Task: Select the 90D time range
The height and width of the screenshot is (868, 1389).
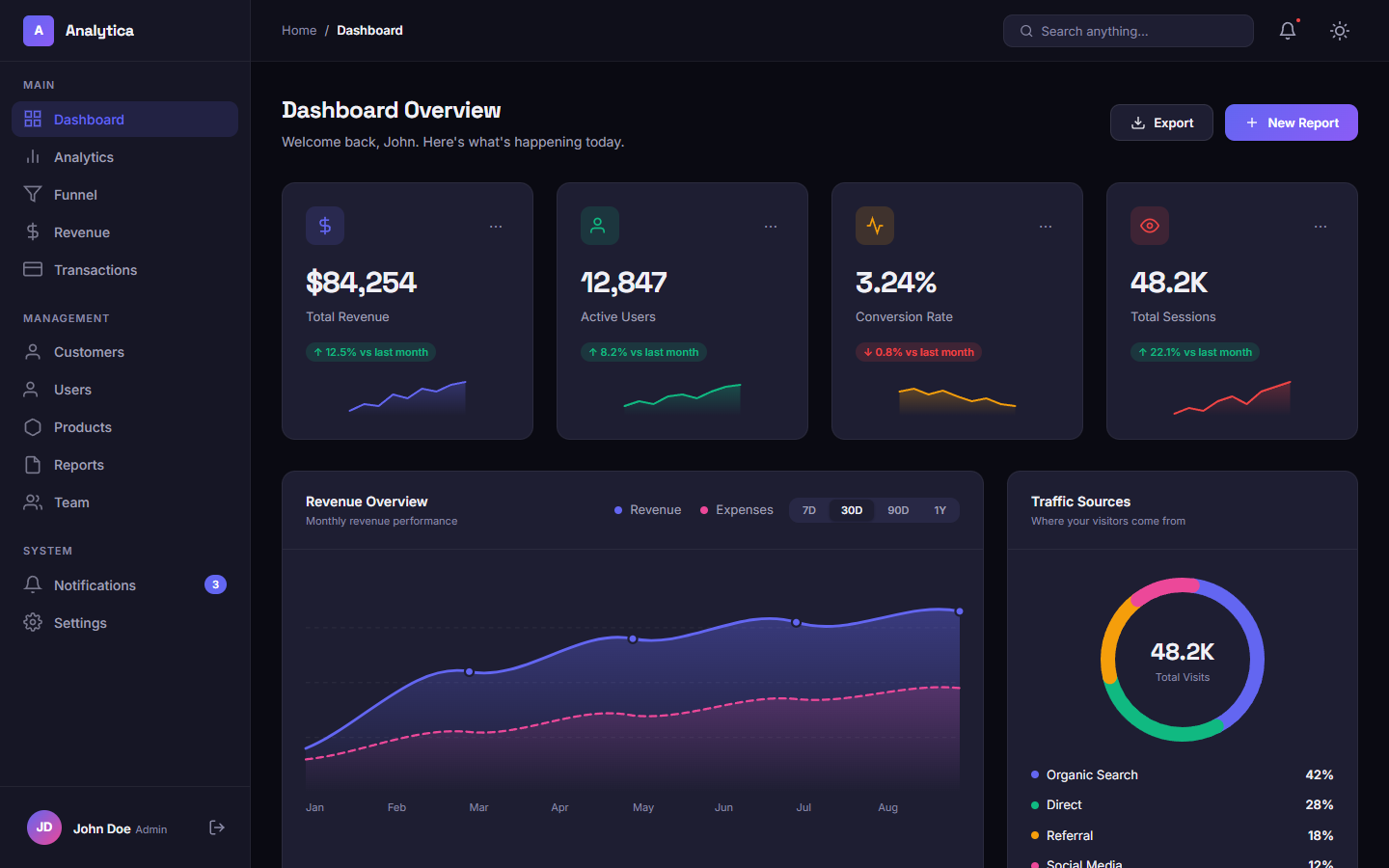Action: click(898, 510)
